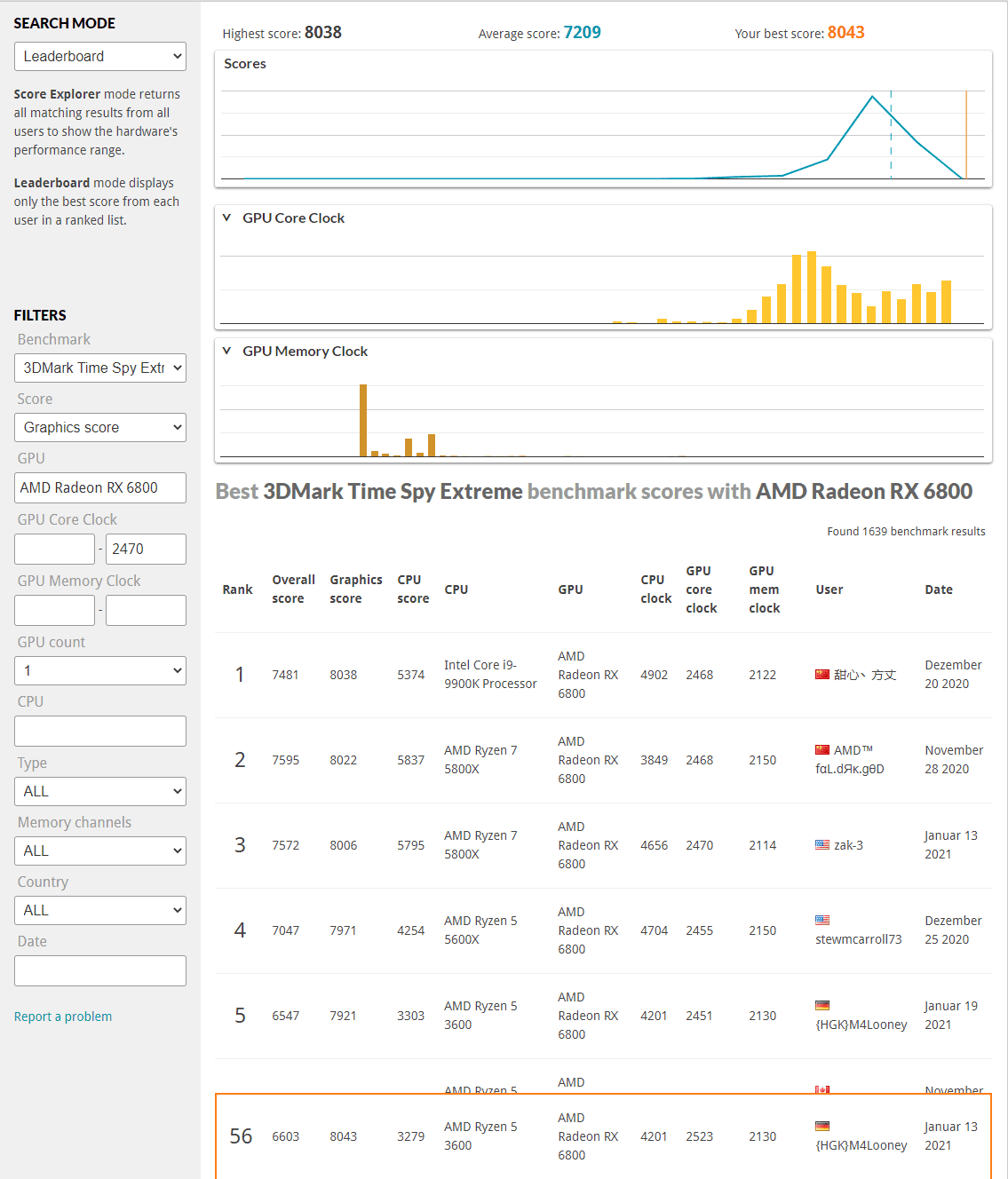Click the GPU Memory Clock minimum field

point(54,610)
